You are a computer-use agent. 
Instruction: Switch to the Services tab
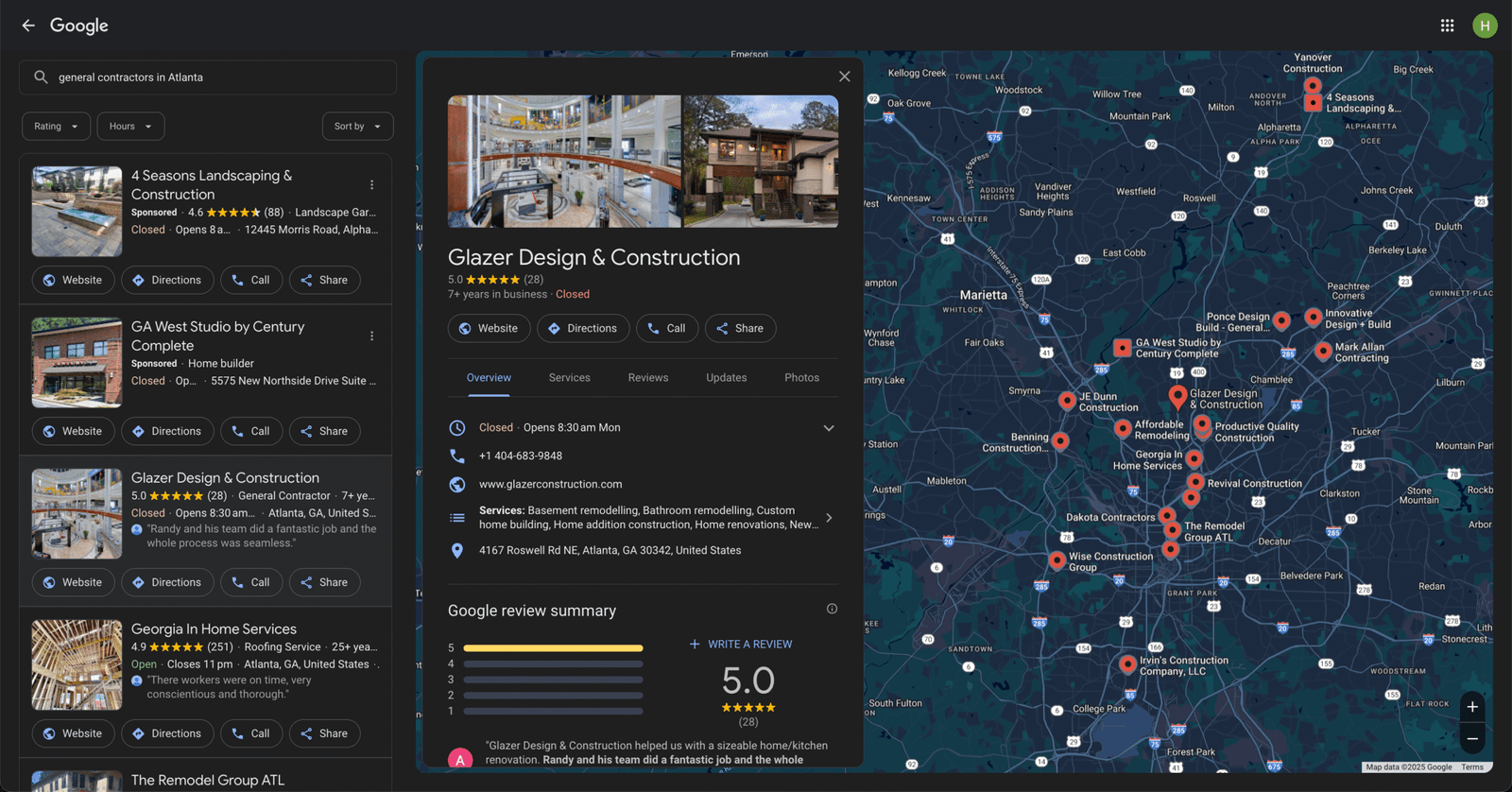pos(570,378)
